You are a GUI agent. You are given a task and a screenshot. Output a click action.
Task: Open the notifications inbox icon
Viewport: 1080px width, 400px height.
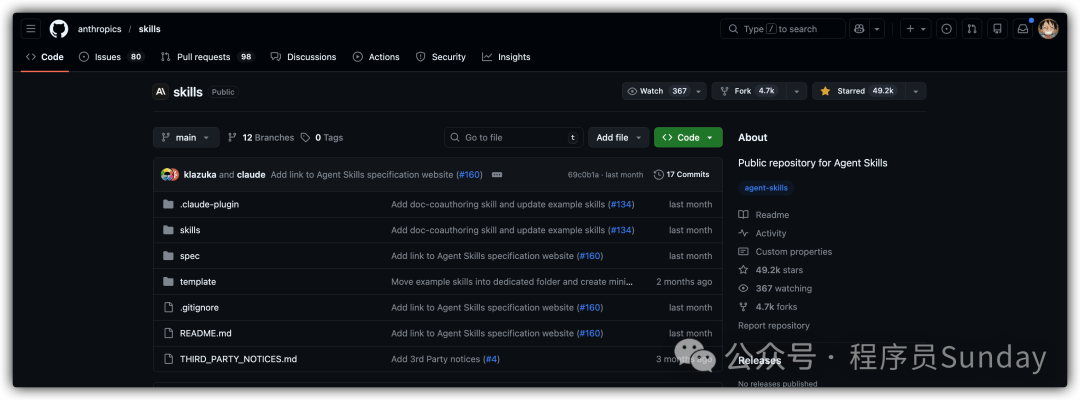click(x=1023, y=29)
